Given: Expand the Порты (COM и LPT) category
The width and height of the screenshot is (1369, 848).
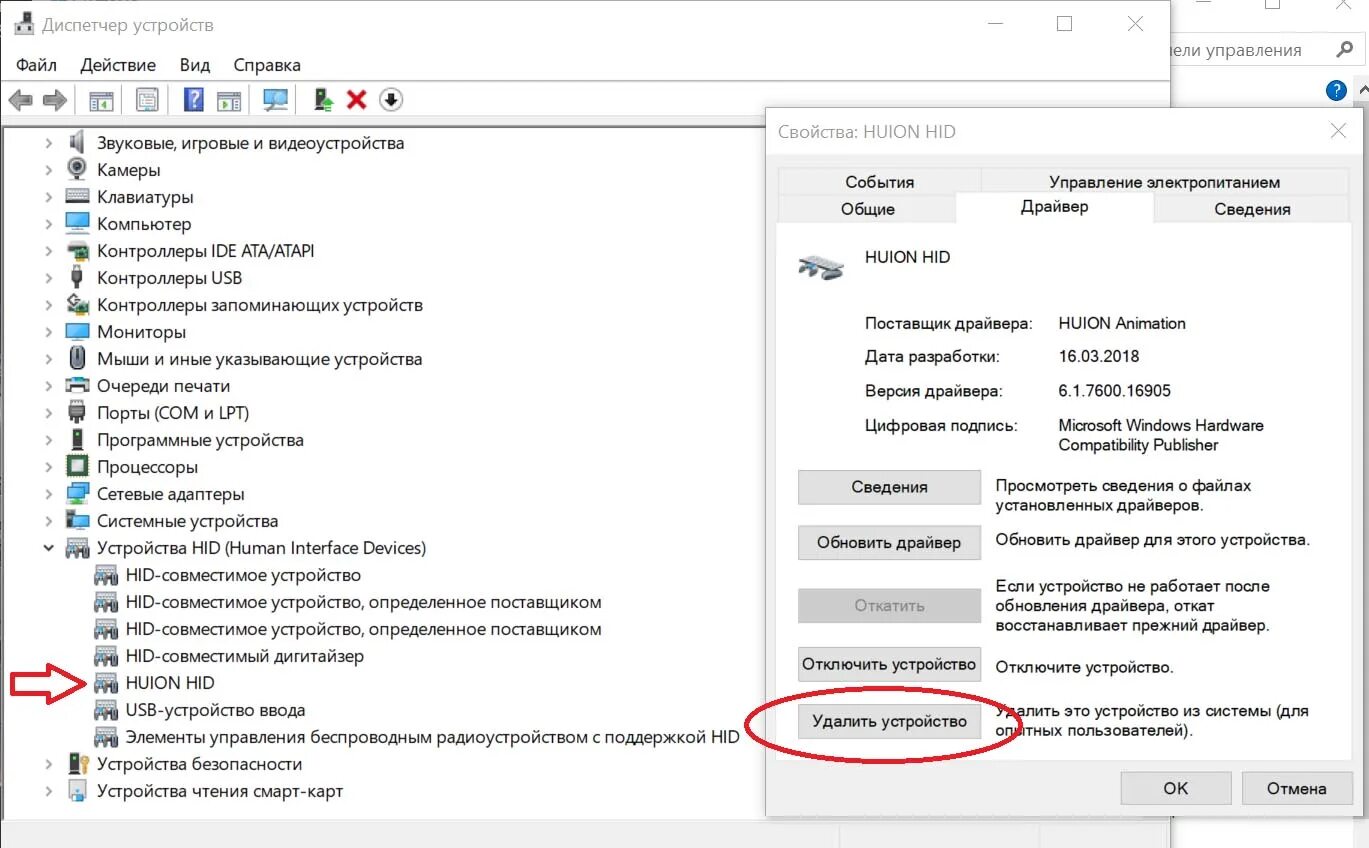Looking at the screenshot, I should tap(48, 413).
